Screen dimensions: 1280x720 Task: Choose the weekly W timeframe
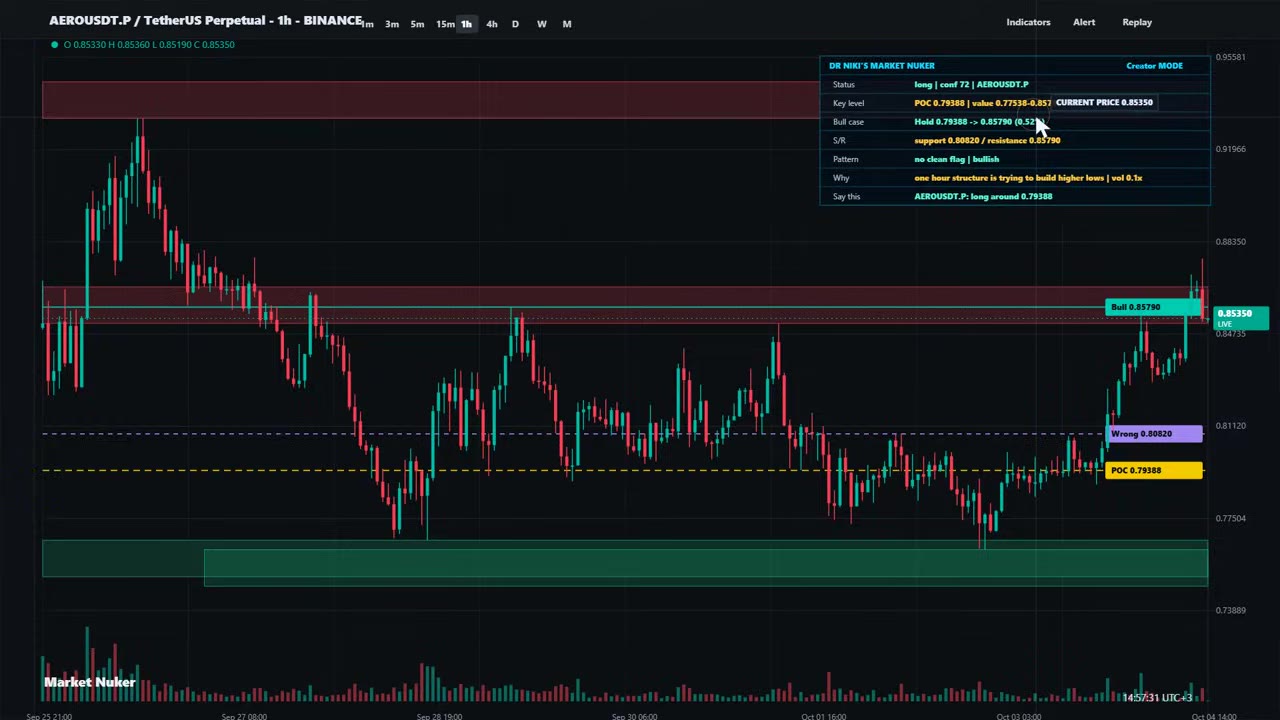[x=541, y=24]
